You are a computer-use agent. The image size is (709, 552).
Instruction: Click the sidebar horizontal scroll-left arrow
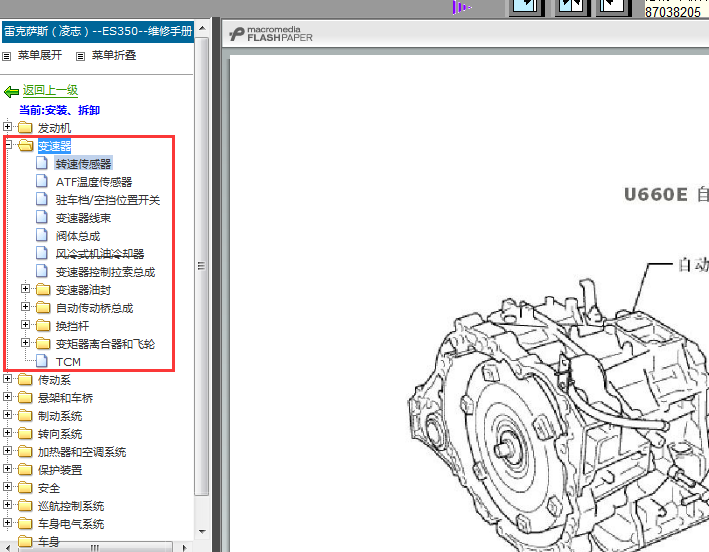(8, 547)
